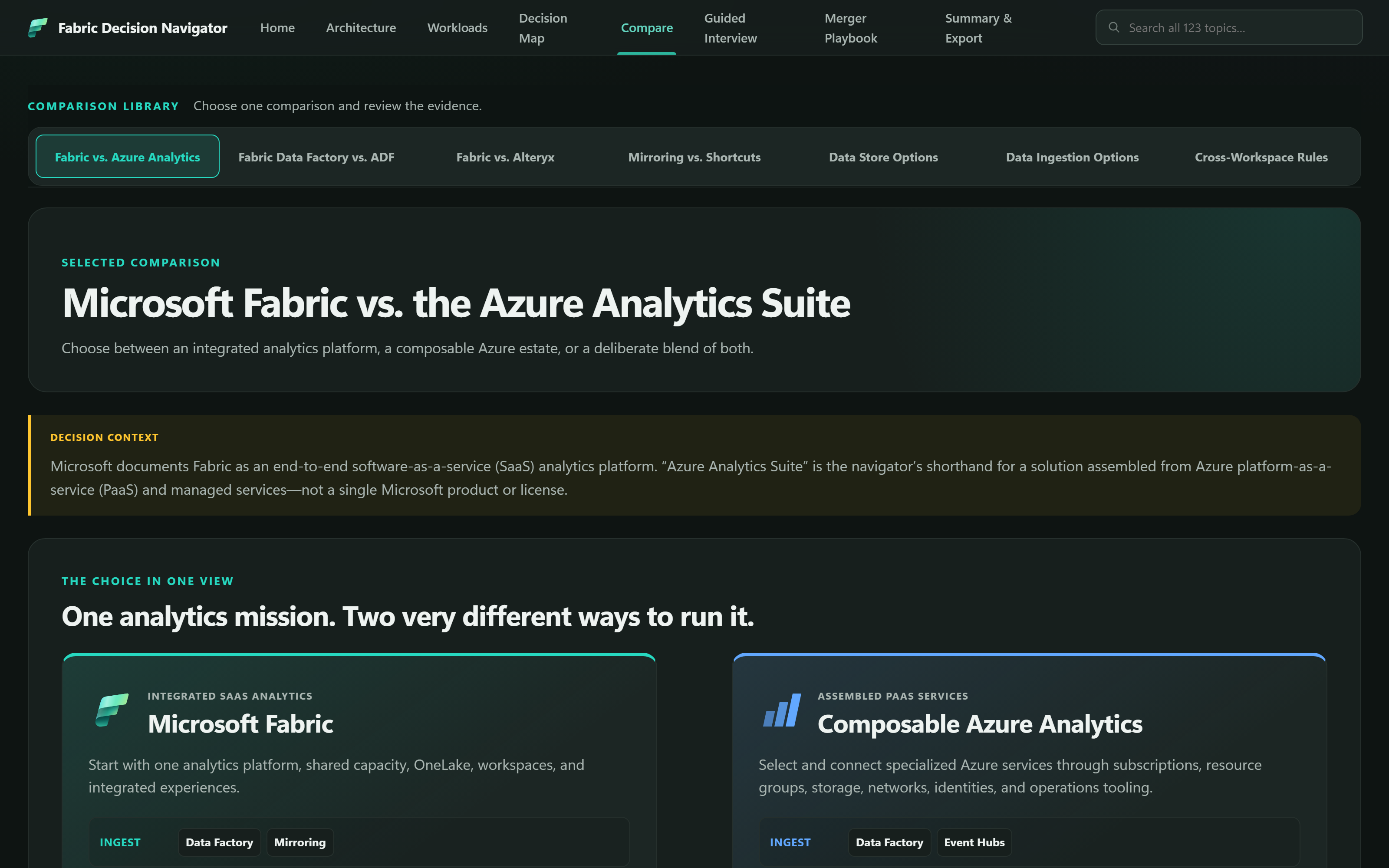Select the Fabric vs. Azure Analytics tab
Viewport: 1389px width, 868px height.
point(128,157)
